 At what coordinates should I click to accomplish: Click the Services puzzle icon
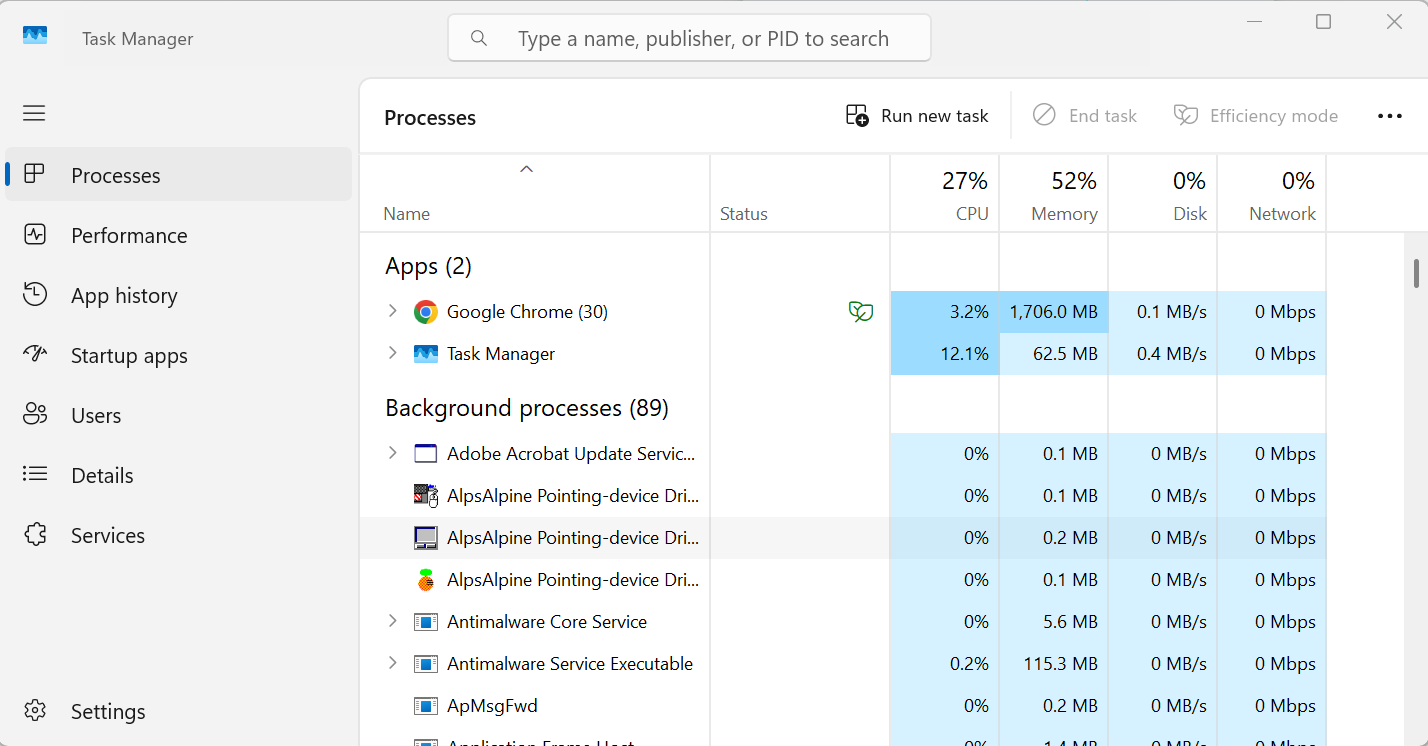point(35,535)
